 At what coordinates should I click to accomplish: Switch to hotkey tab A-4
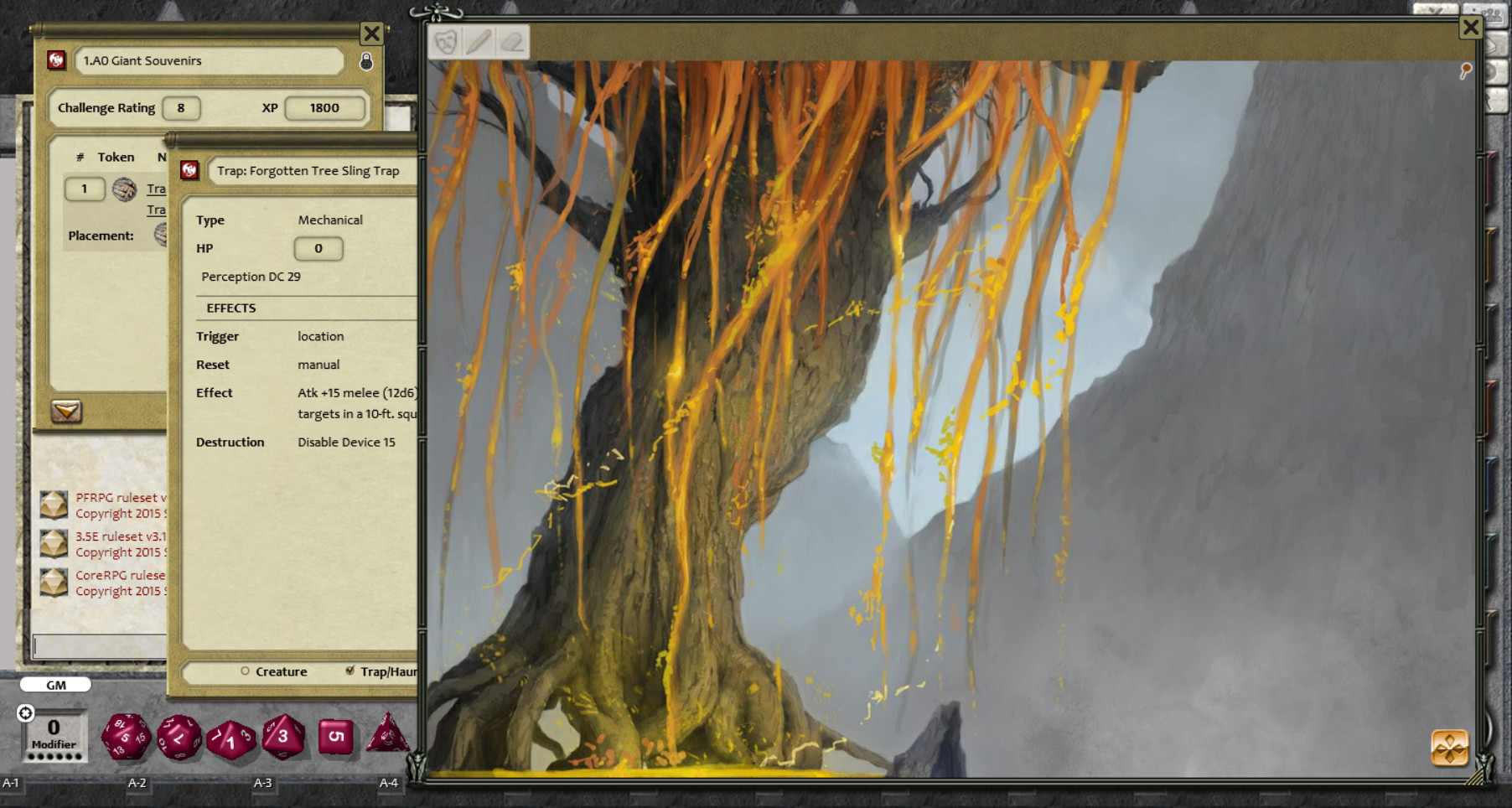[x=386, y=783]
